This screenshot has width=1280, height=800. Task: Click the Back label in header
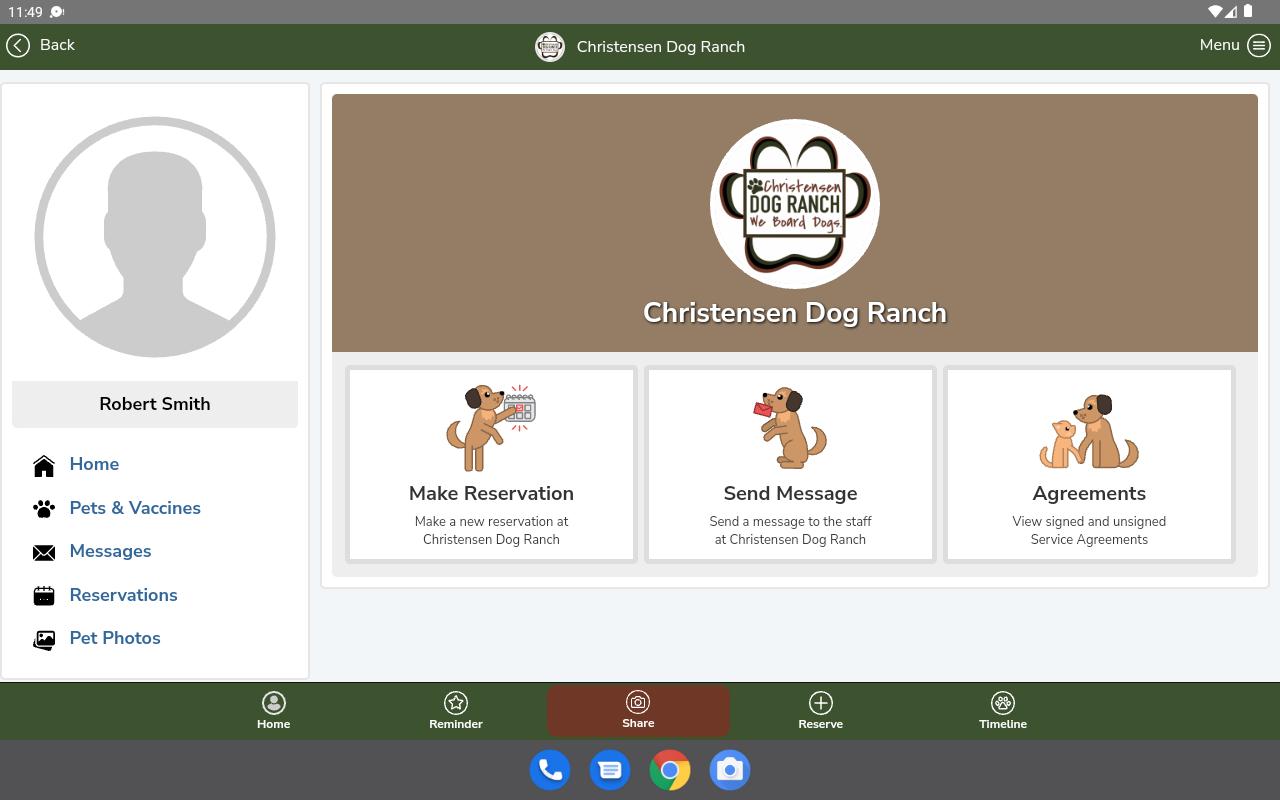click(57, 45)
